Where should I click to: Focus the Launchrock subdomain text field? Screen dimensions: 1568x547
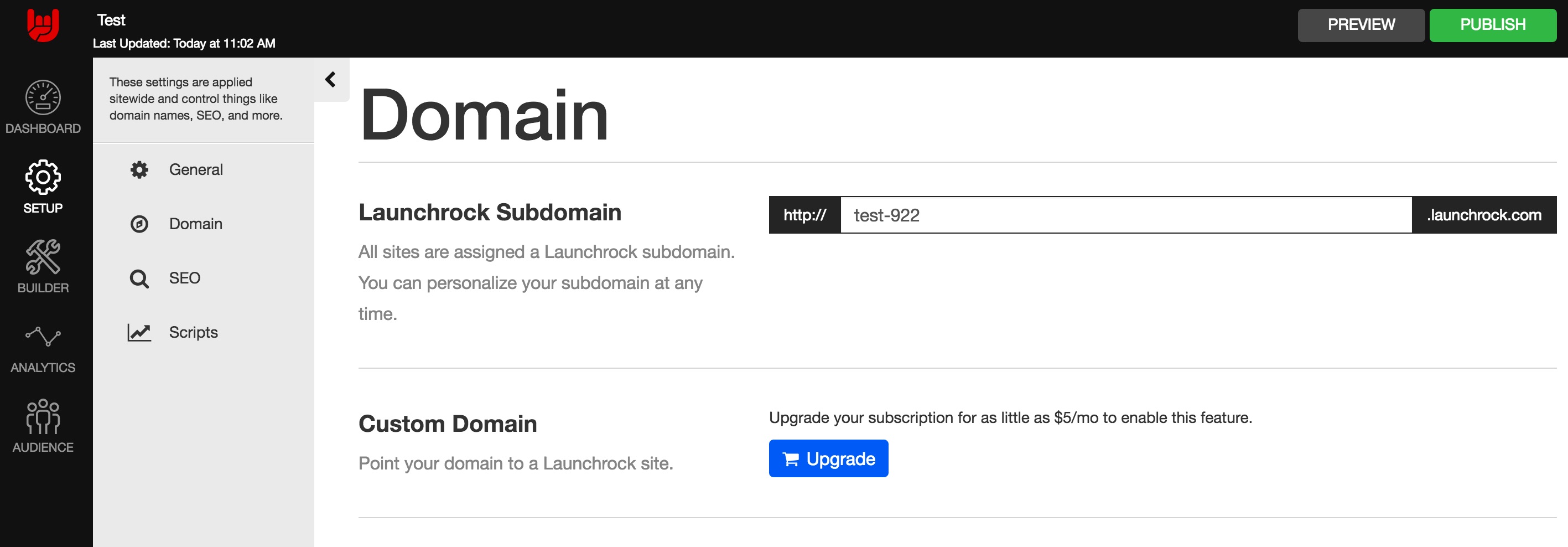1125,215
